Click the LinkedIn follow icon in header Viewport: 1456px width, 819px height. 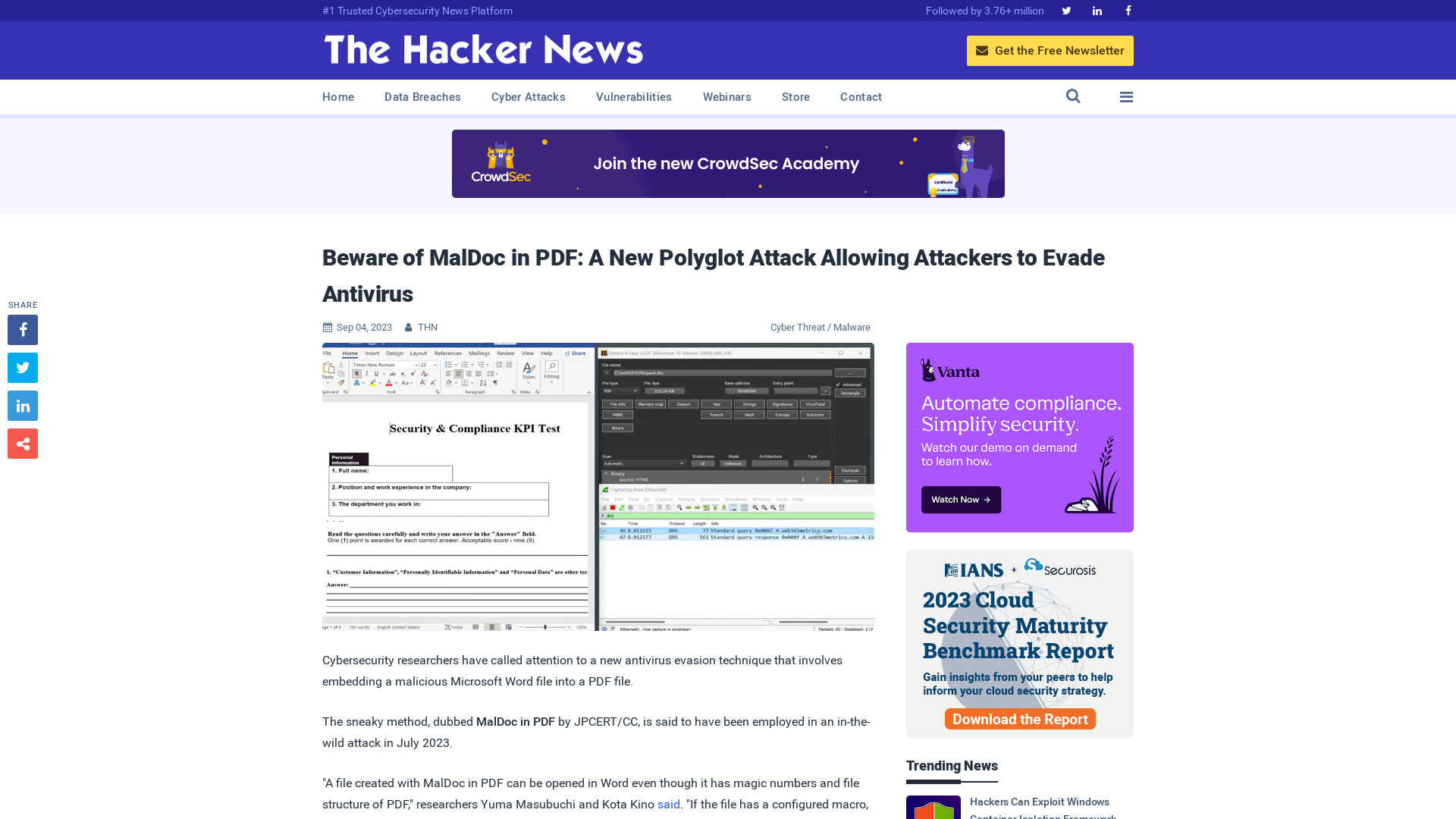coord(1097,10)
